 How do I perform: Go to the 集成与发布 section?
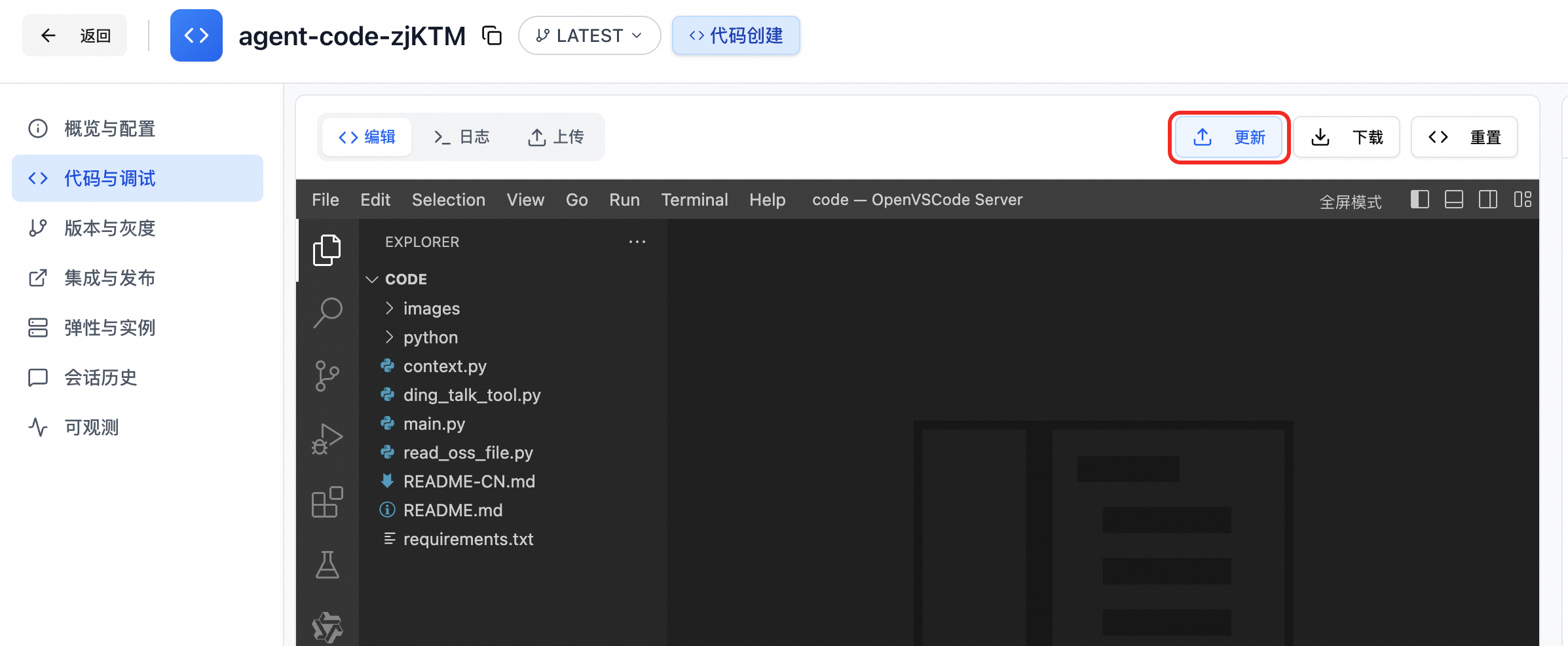pos(138,278)
